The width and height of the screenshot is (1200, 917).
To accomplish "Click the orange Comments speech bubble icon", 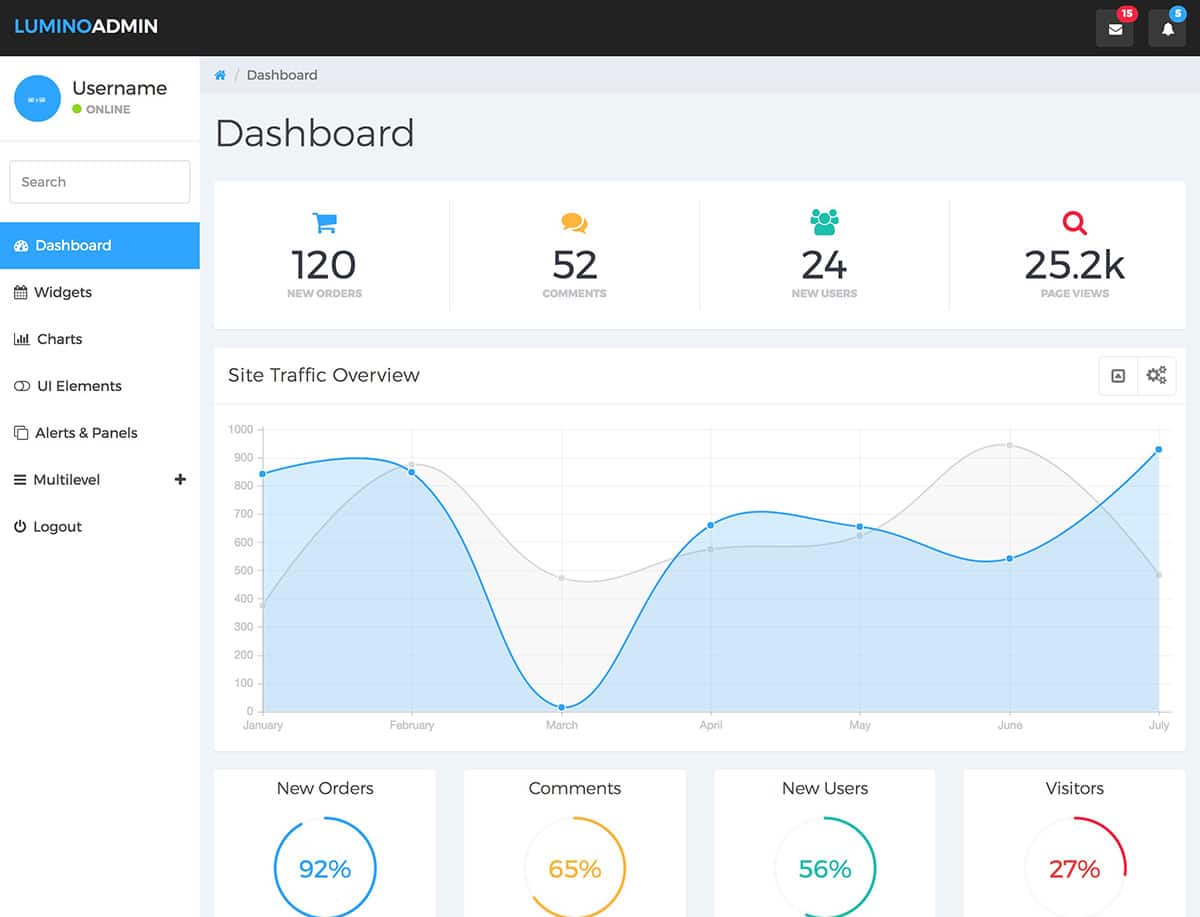I will click(x=574, y=222).
